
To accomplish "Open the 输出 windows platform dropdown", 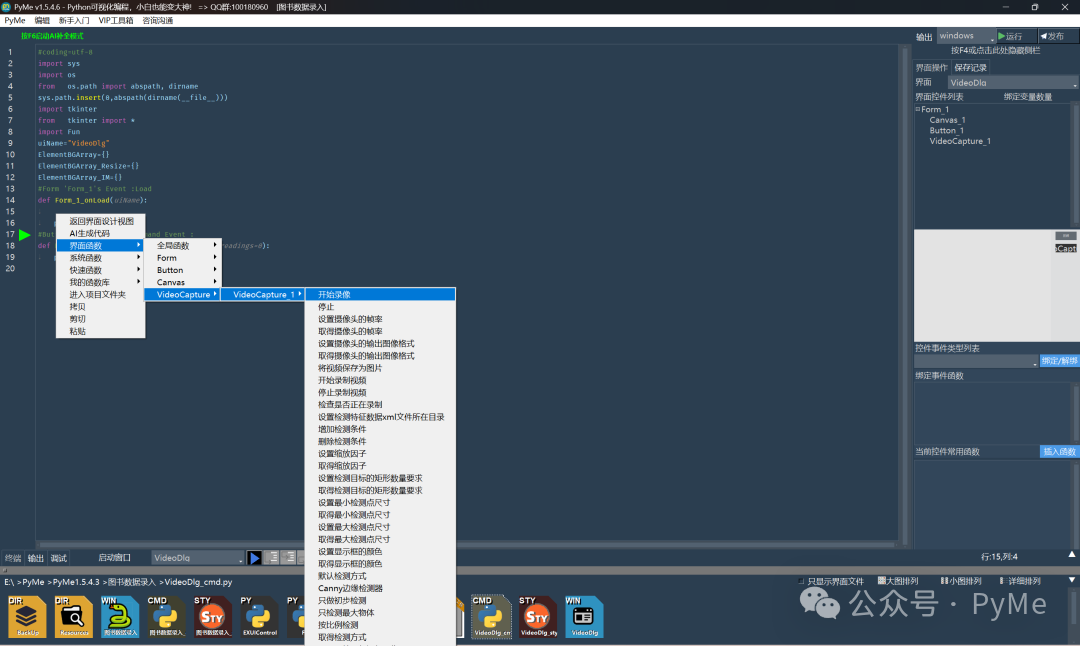I will click(x=966, y=36).
